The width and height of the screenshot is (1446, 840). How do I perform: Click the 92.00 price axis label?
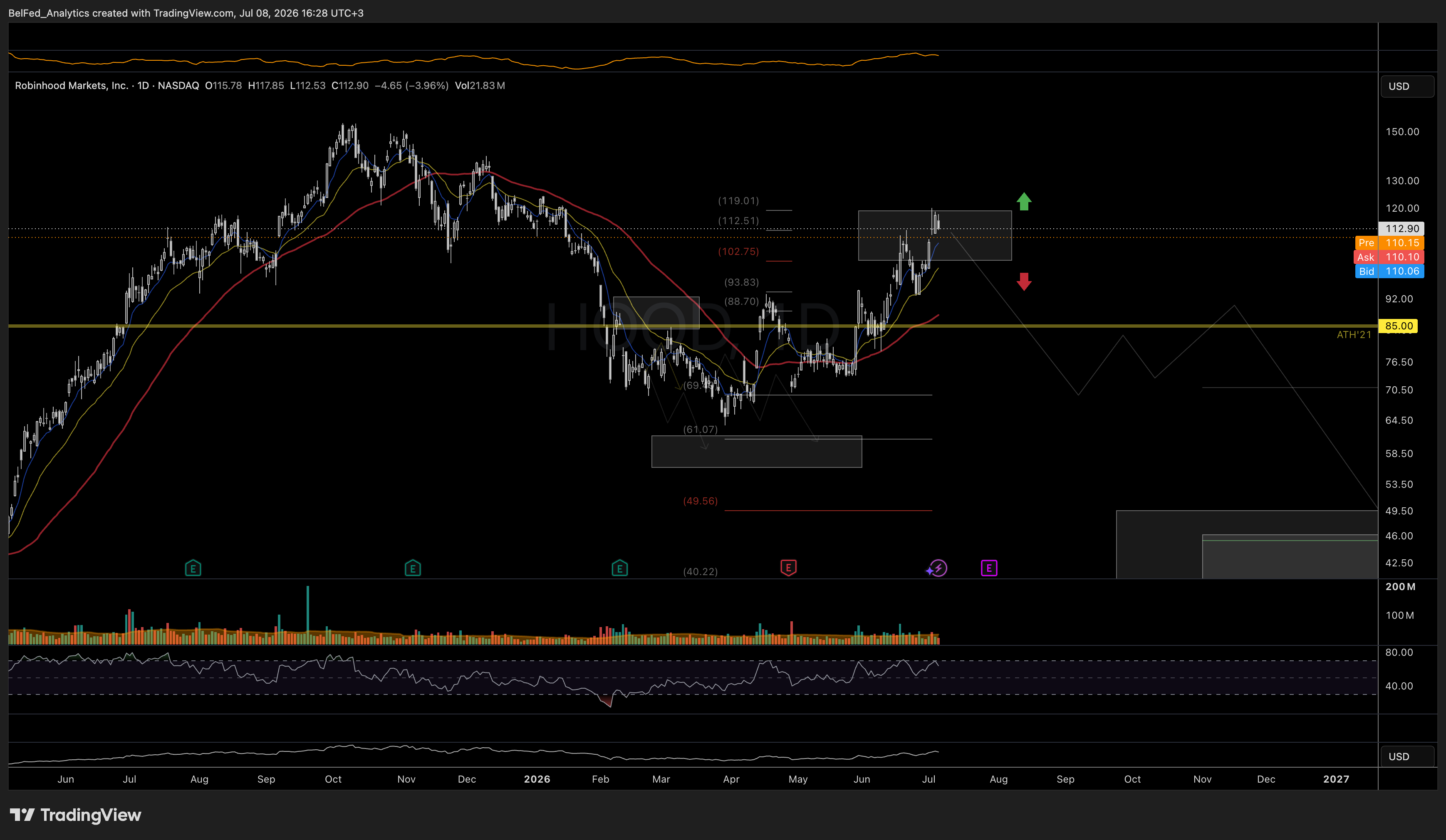tap(1399, 299)
